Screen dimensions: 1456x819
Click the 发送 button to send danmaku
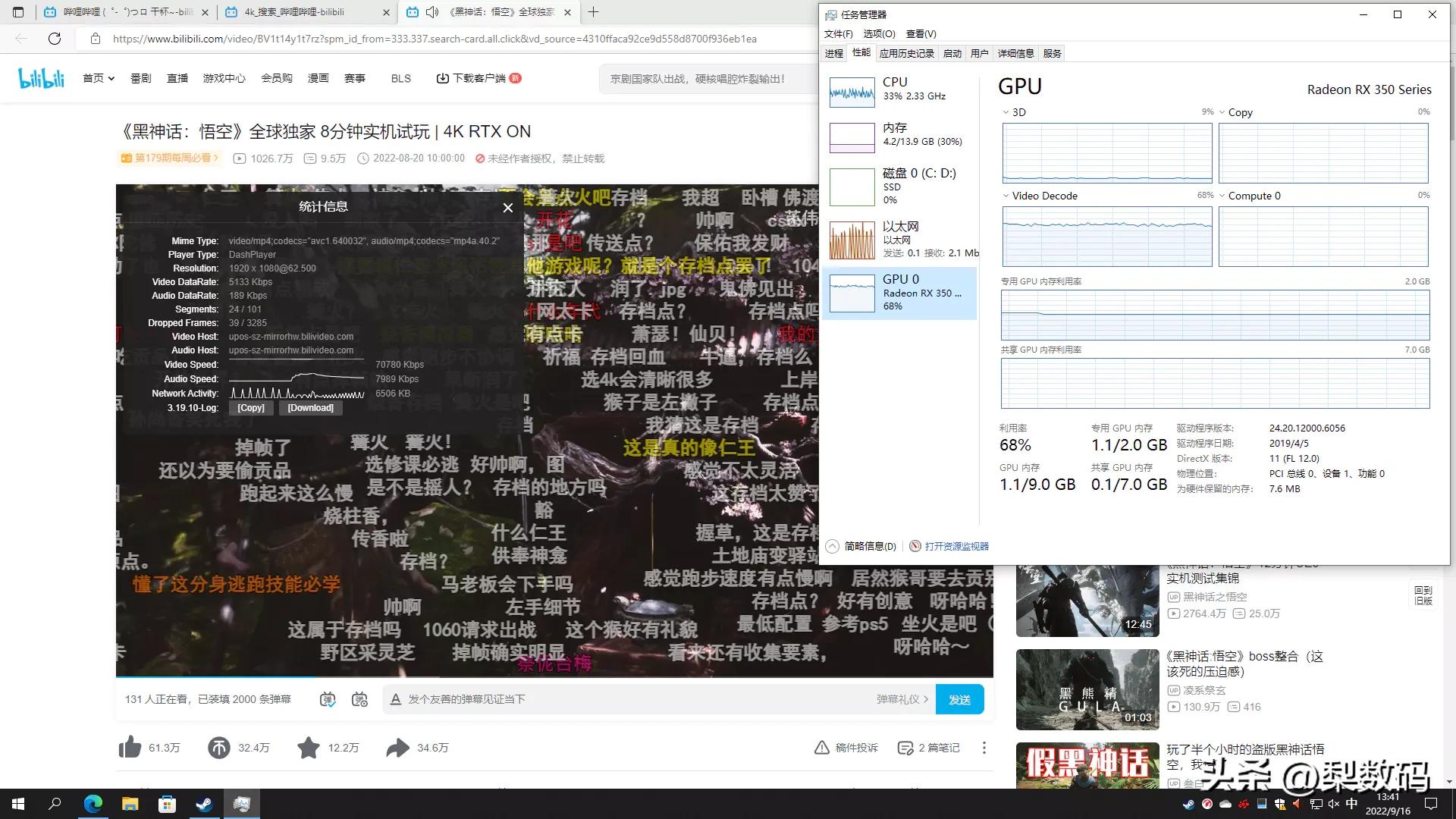959,699
